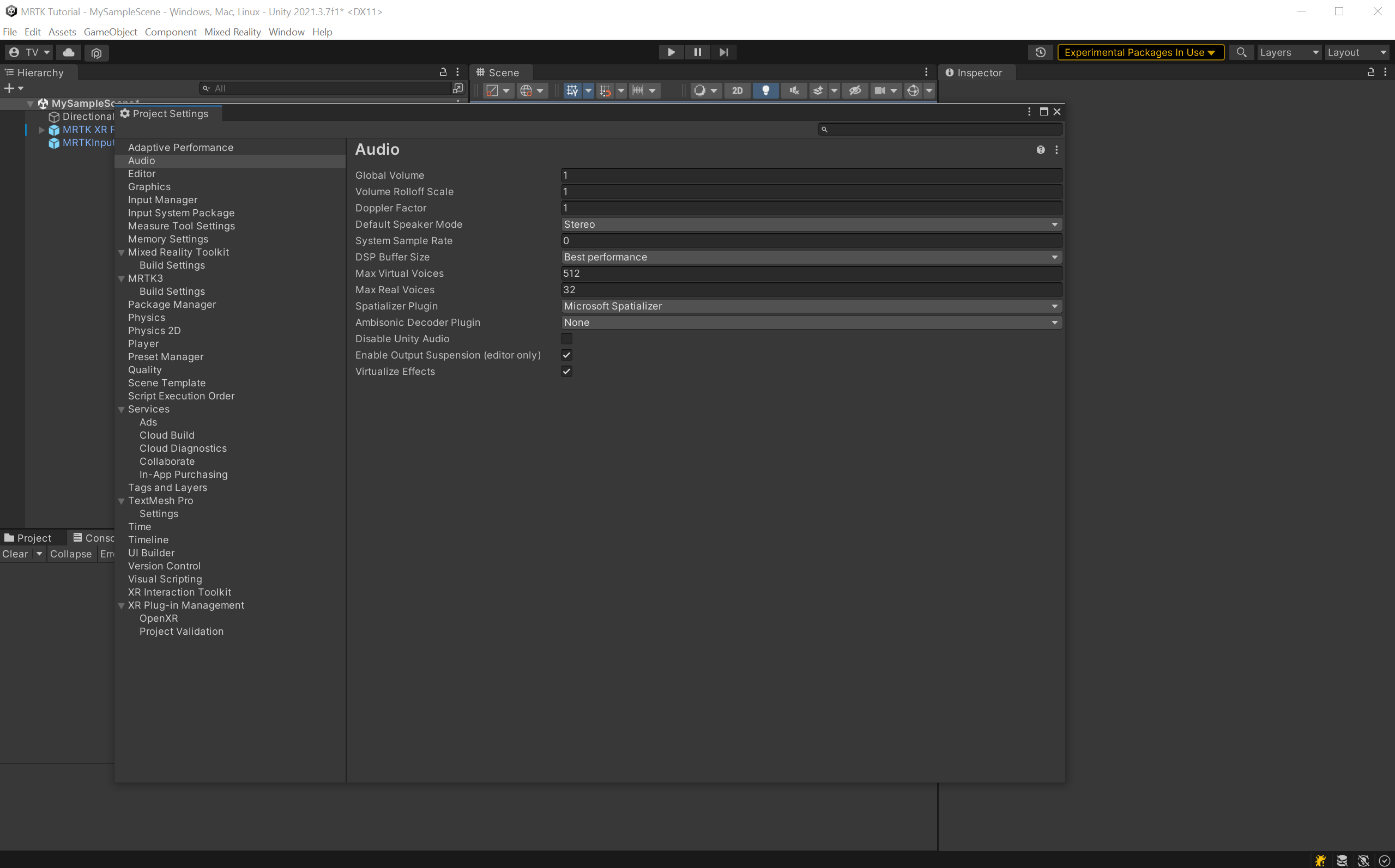Open the Default Speaker Mode dropdown
1395x868 pixels.
811,224
